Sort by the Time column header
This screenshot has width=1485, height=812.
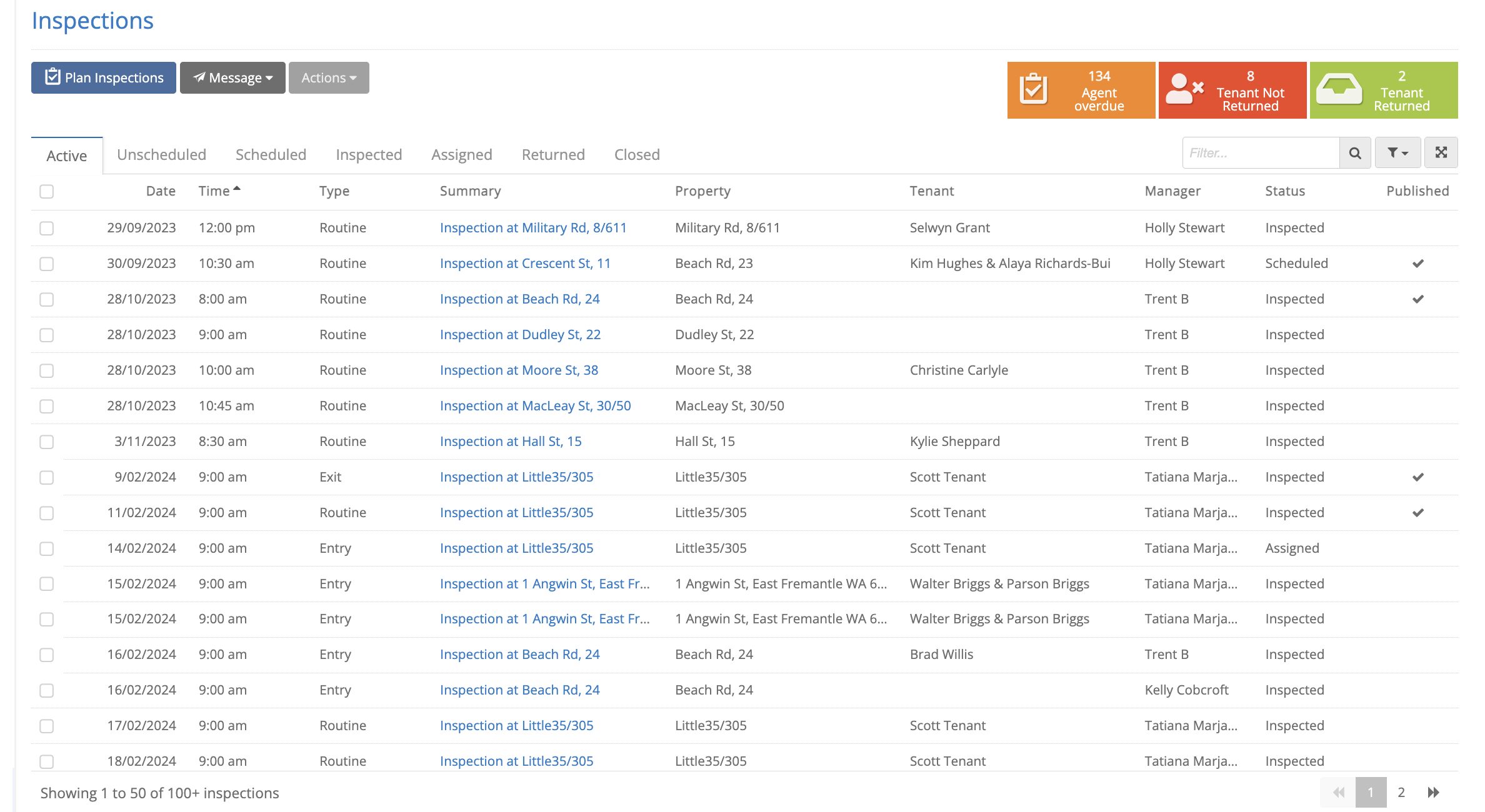point(219,191)
